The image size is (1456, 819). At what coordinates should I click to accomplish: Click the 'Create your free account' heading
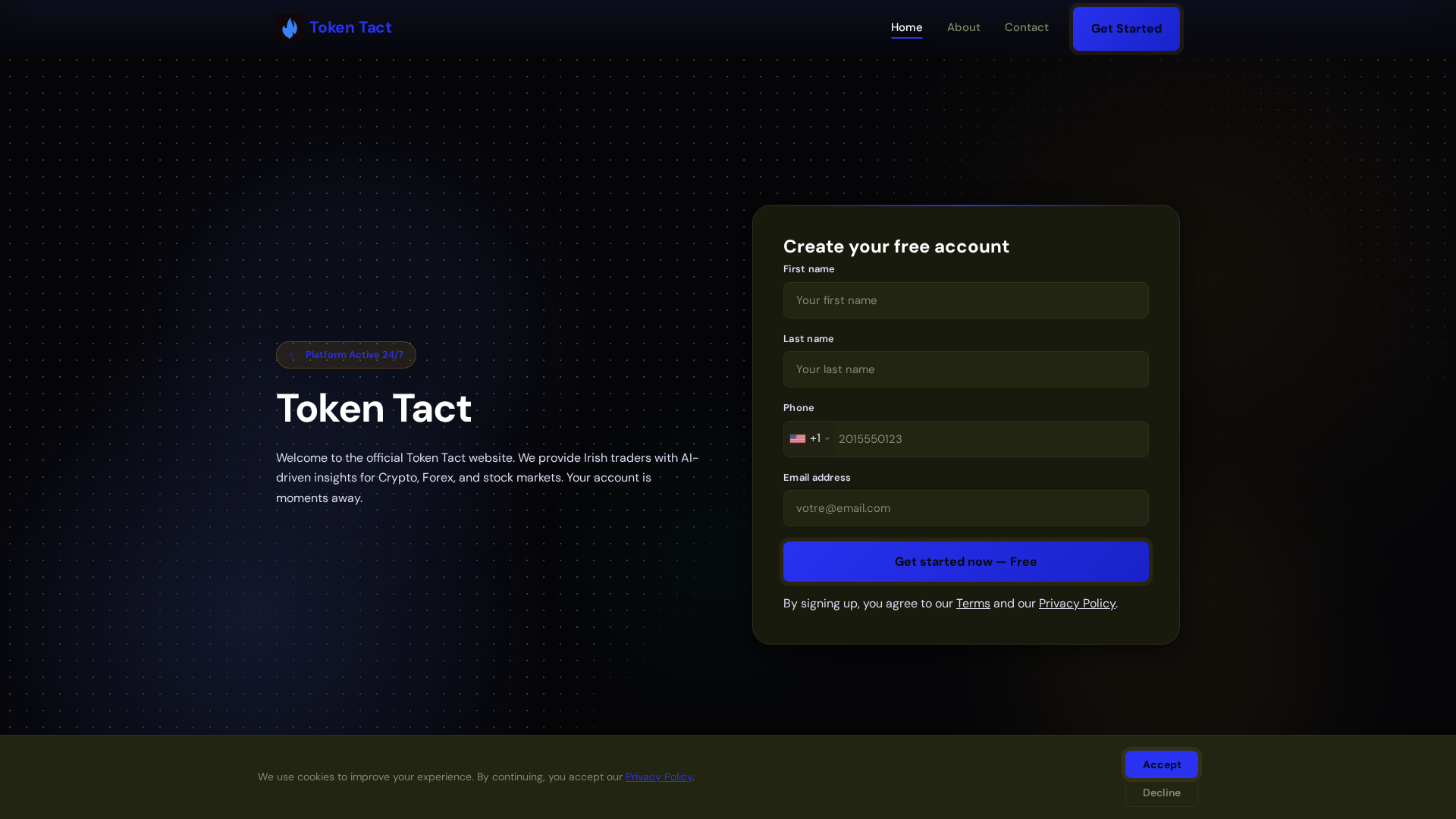(896, 246)
